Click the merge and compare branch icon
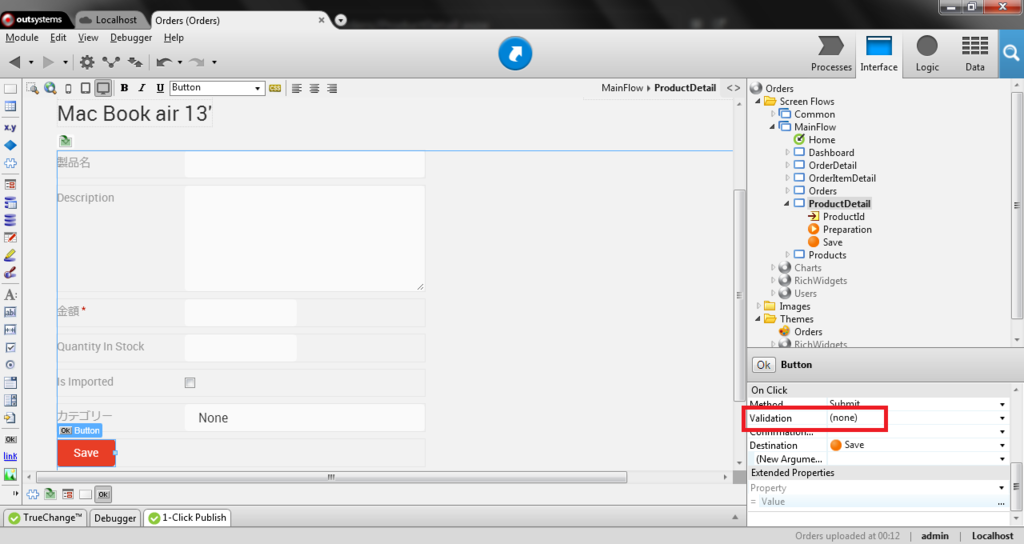The image size is (1024, 544). point(111,62)
